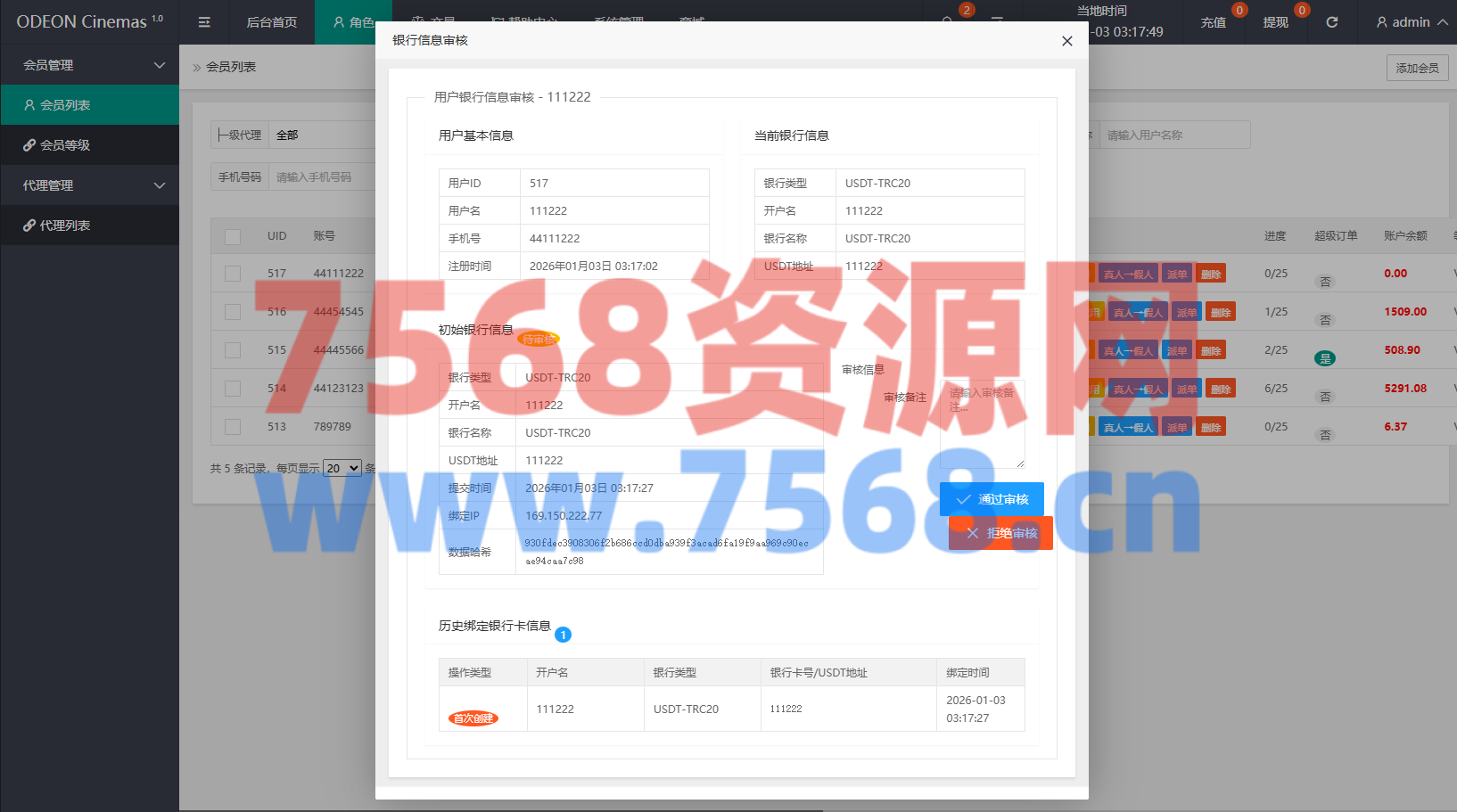The height and width of the screenshot is (812, 1457).
Task: Switch to the 后台首页 tab
Action: pyautogui.click(x=271, y=22)
